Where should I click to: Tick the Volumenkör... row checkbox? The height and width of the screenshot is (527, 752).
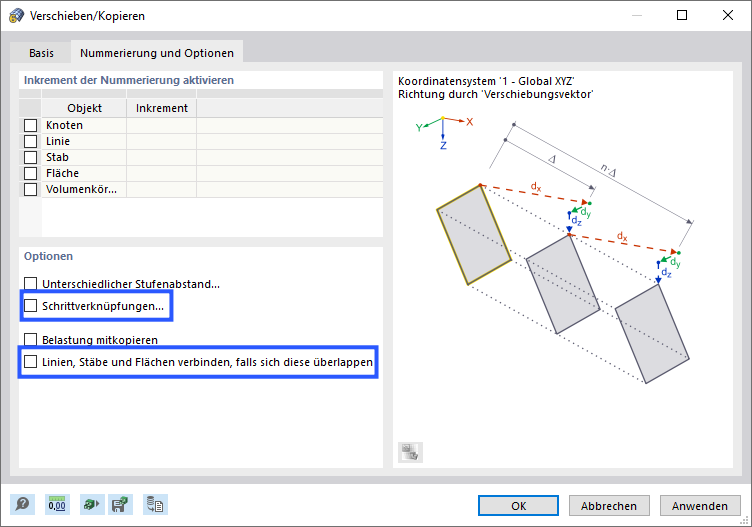pos(31,189)
